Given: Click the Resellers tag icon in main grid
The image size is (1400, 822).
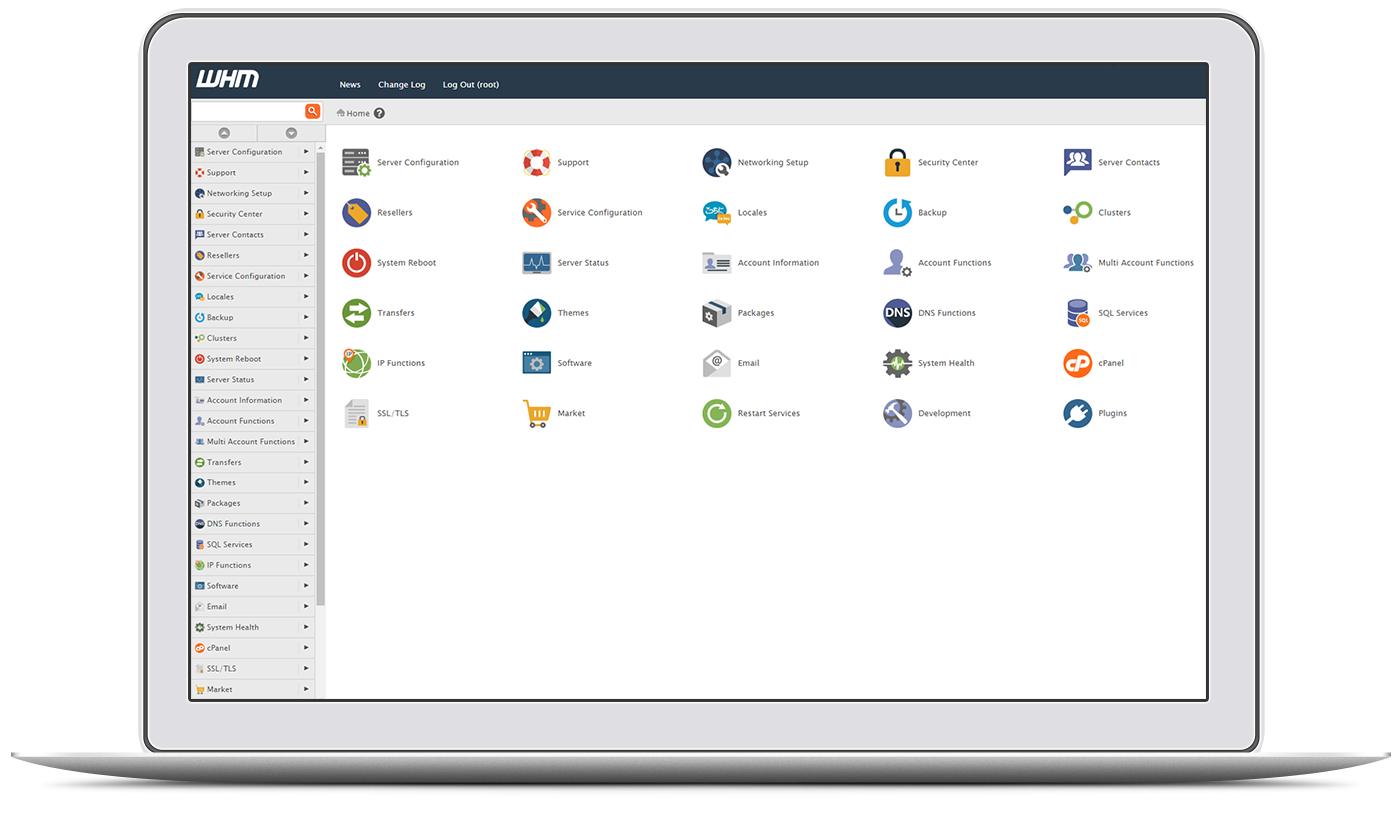Looking at the screenshot, I should pyautogui.click(x=356, y=213).
